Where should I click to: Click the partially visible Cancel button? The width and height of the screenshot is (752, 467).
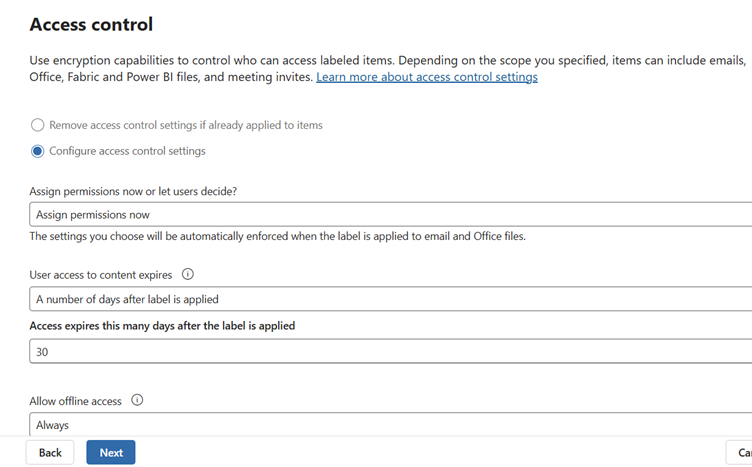tap(740, 453)
